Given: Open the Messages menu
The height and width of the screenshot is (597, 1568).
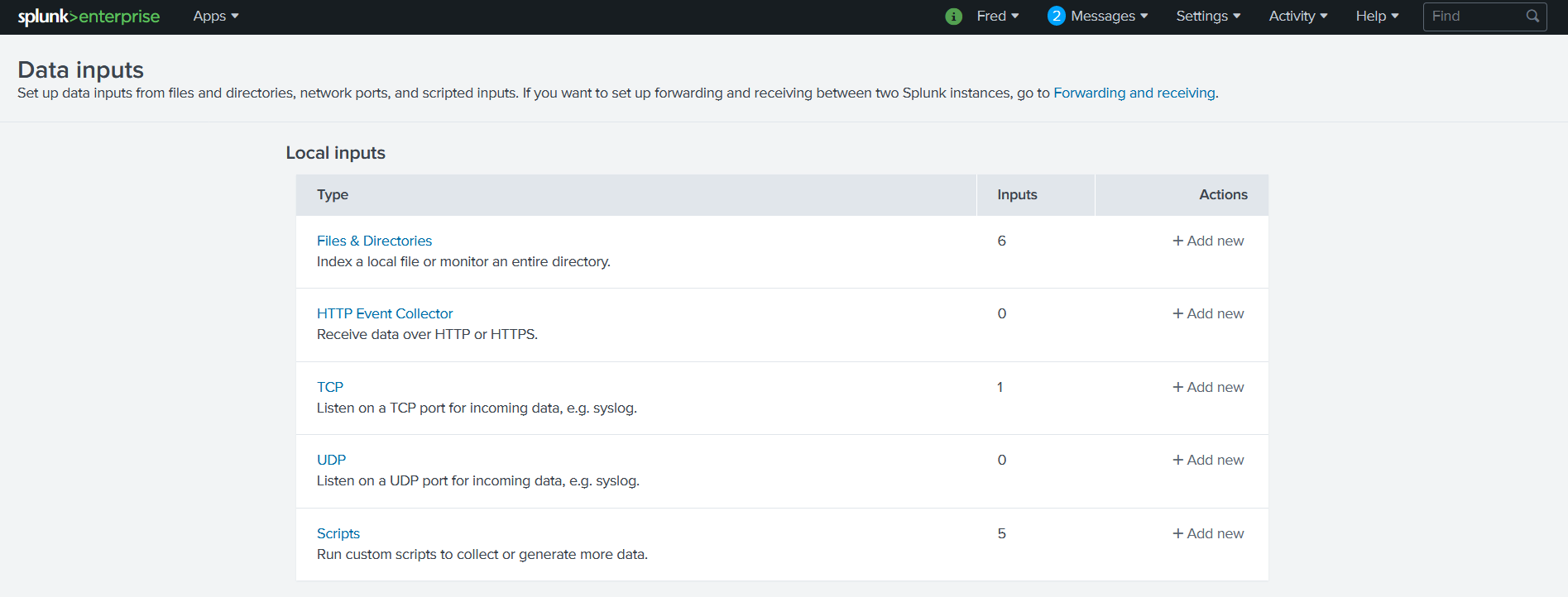Looking at the screenshot, I should coord(1109,17).
